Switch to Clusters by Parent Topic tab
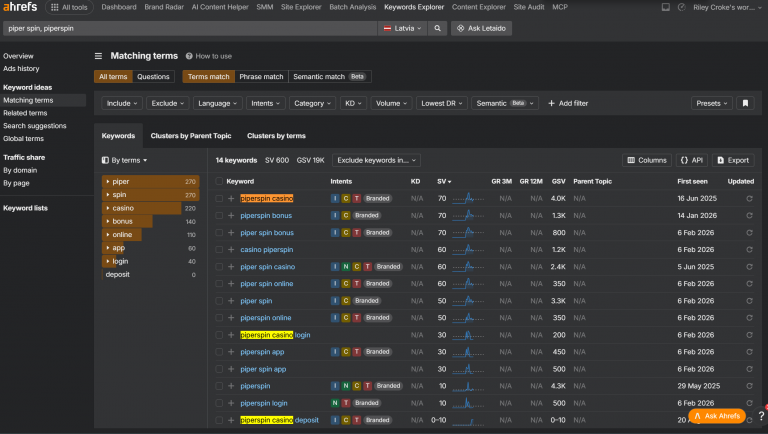 pyautogui.click(x=191, y=136)
